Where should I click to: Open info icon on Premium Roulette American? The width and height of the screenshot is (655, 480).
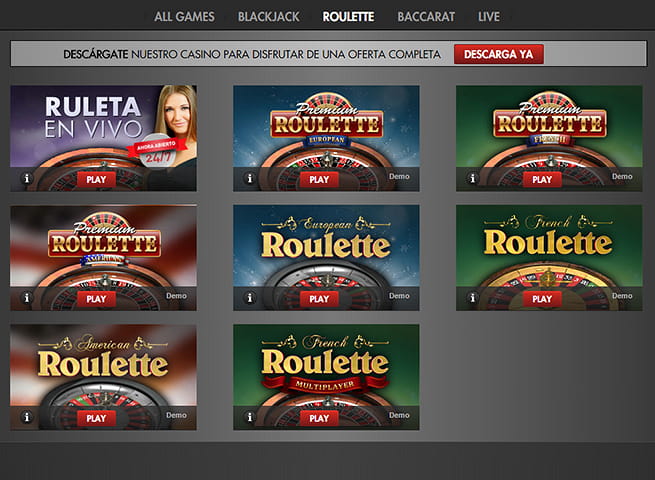click(x=27, y=298)
